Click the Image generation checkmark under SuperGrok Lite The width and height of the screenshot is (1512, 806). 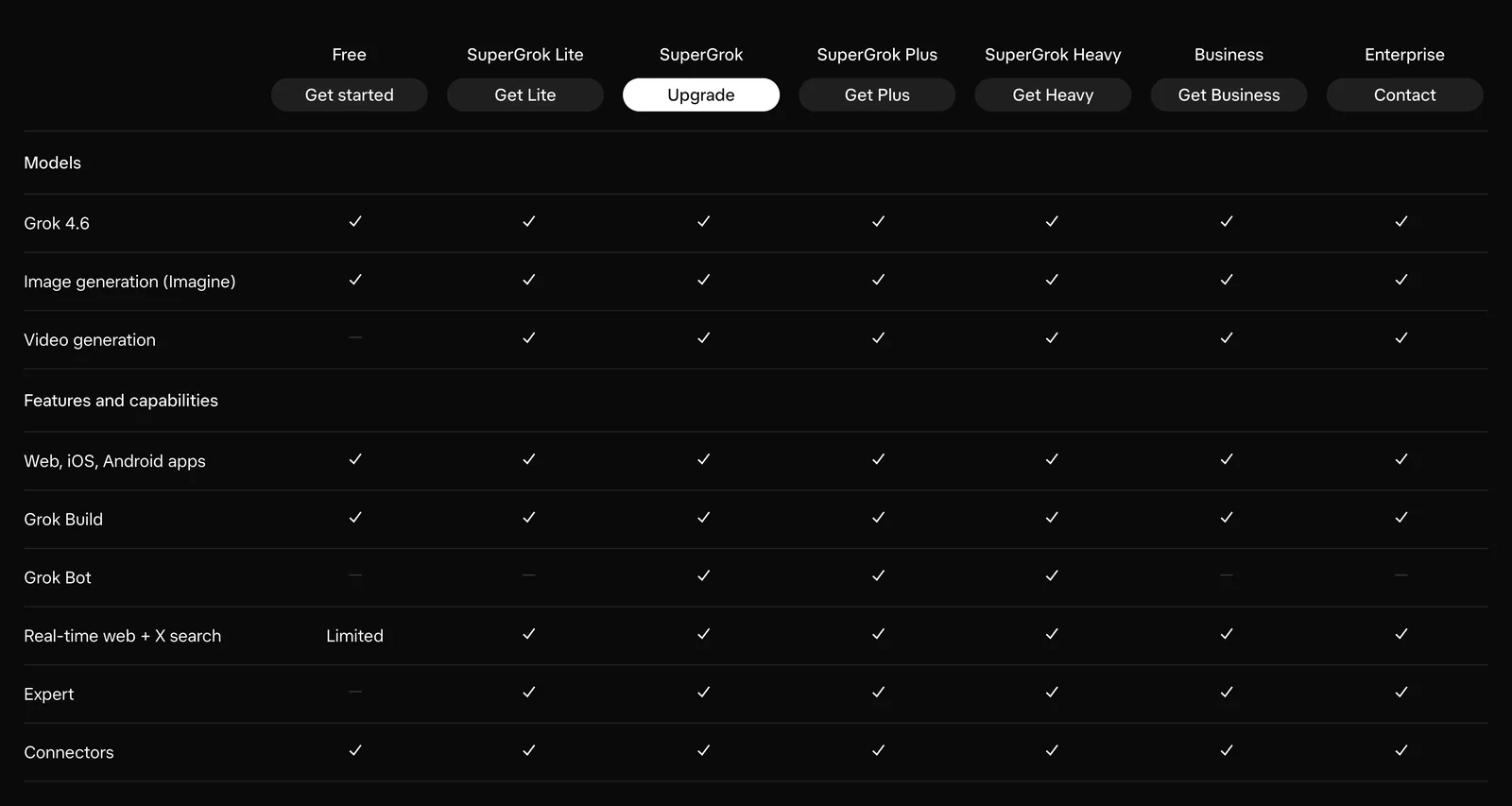[x=529, y=280]
